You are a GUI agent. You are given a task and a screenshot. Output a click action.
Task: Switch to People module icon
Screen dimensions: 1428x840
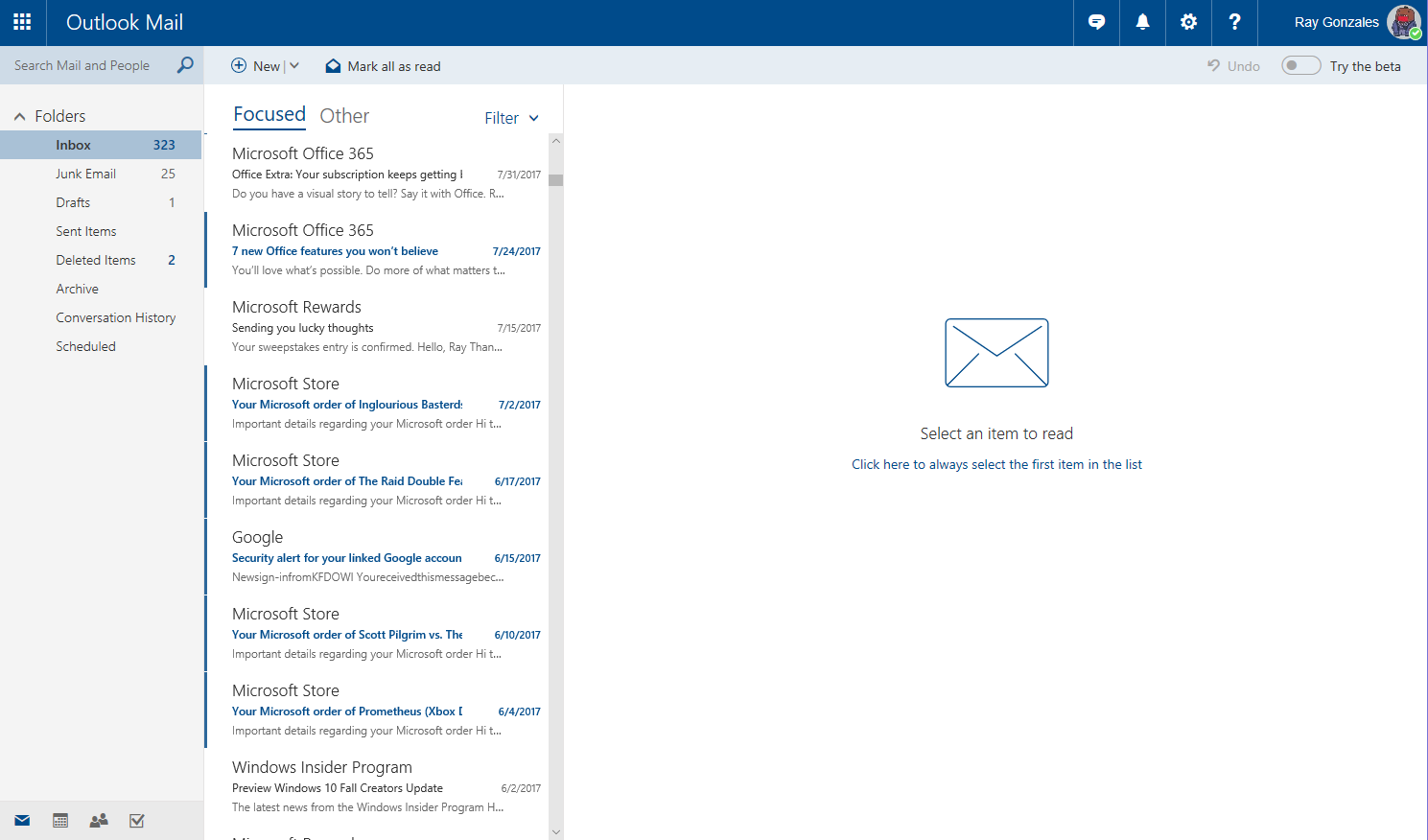(x=99, y=821)
